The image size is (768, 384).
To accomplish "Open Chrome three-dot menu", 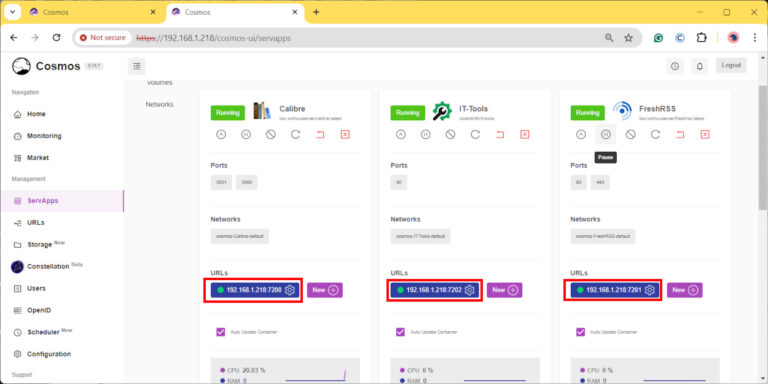I will tap(755, 38).
